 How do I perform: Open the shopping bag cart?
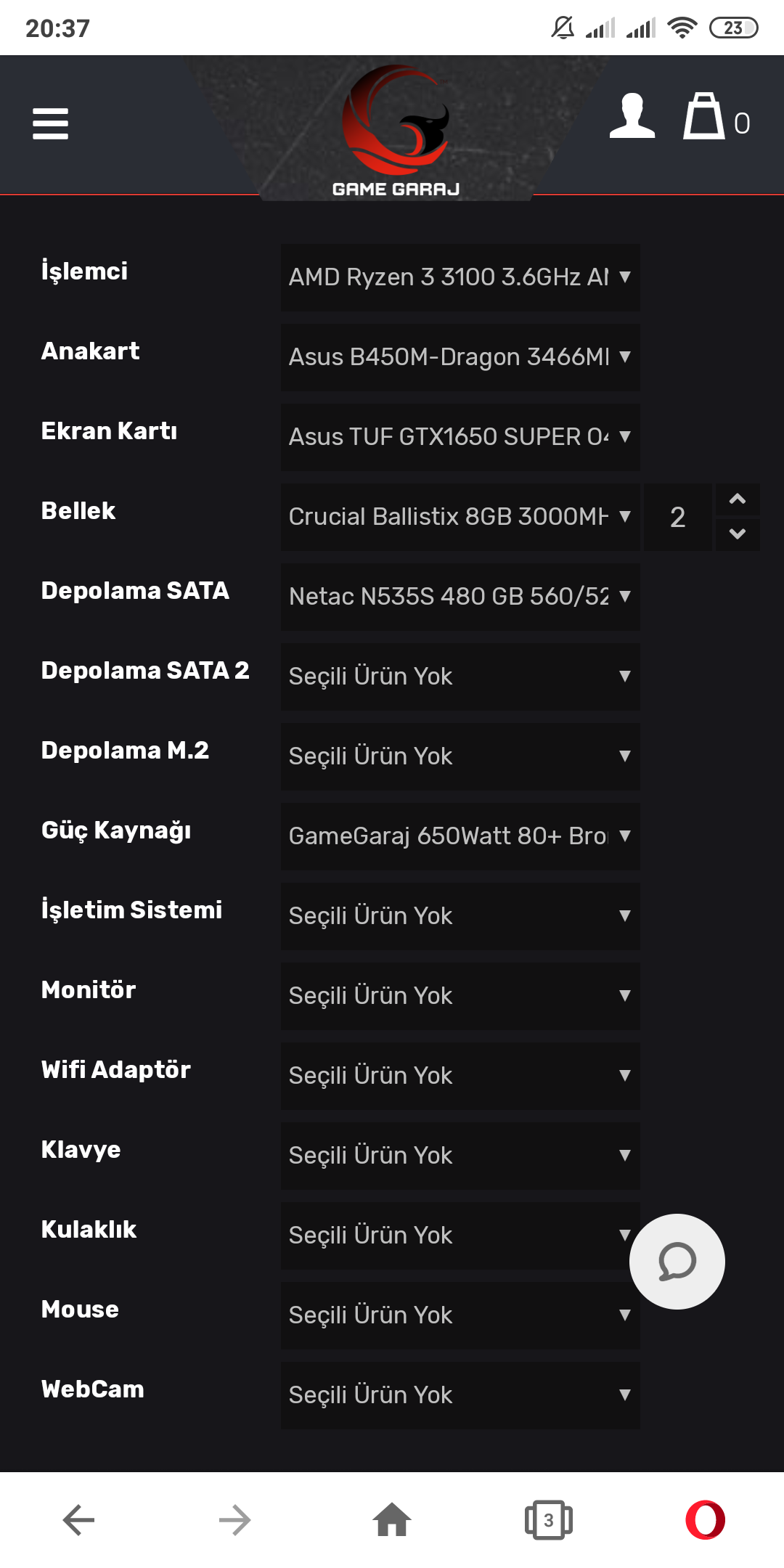(x=705, y=117)
